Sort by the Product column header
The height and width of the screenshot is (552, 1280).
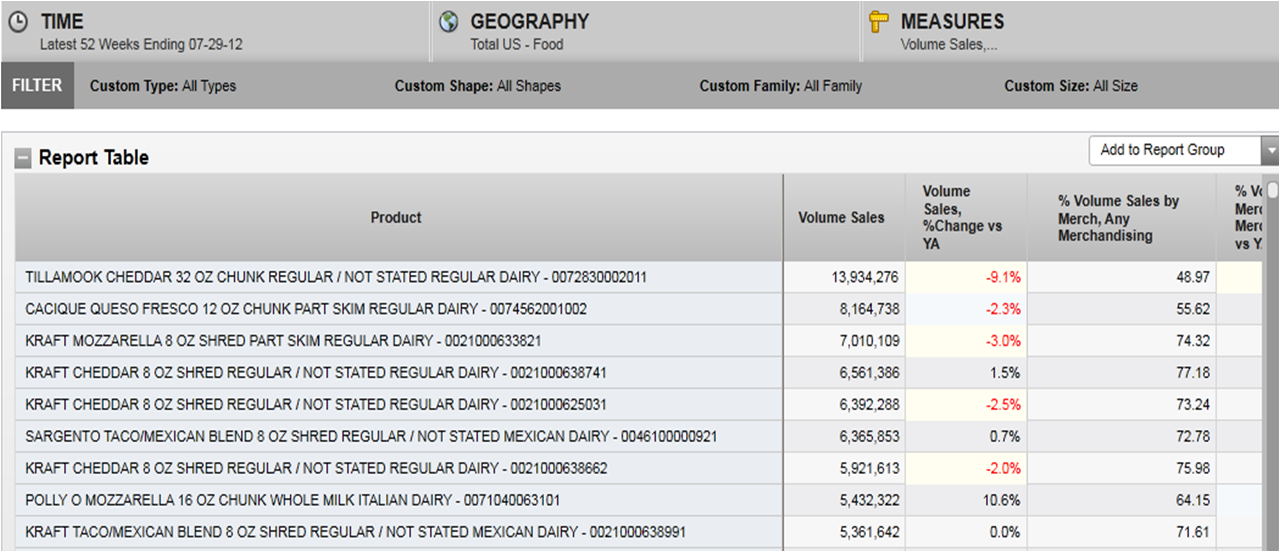tap(396, 218)
